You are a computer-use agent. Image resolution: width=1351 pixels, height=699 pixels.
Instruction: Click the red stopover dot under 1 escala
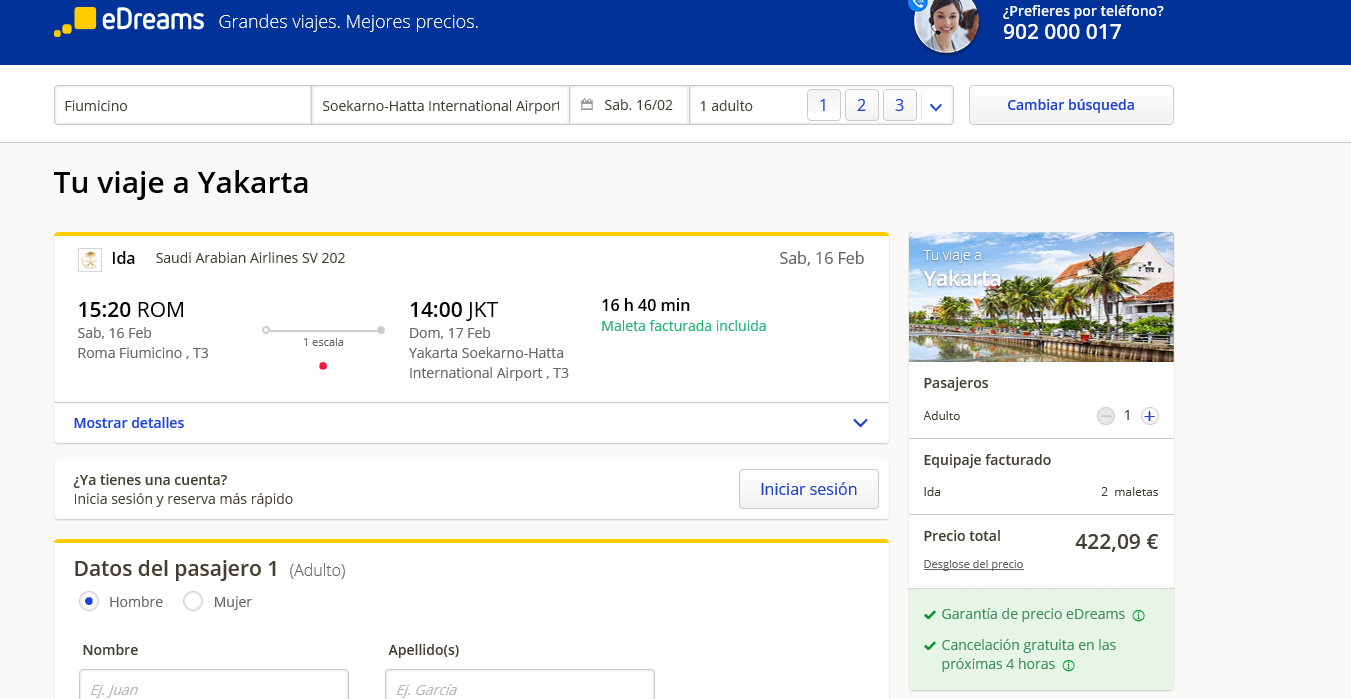point(323,366)
